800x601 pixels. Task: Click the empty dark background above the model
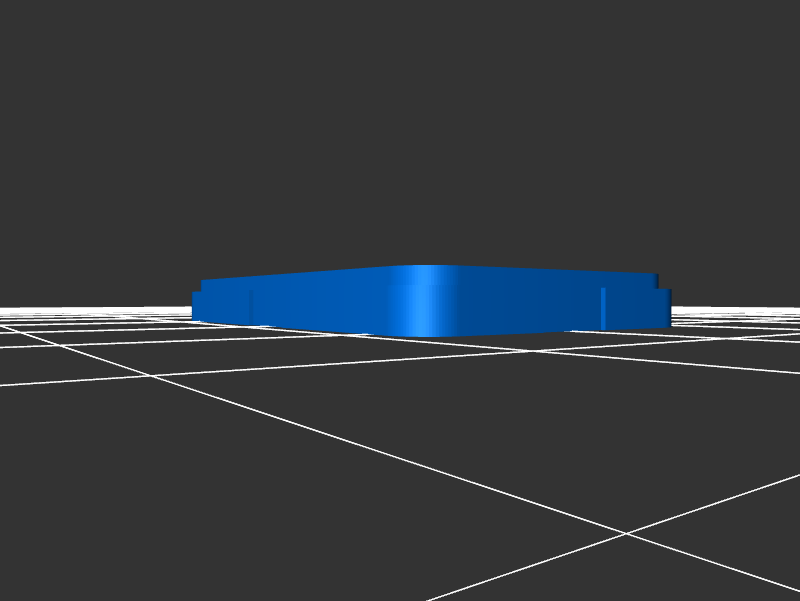[x=400, y=130]
